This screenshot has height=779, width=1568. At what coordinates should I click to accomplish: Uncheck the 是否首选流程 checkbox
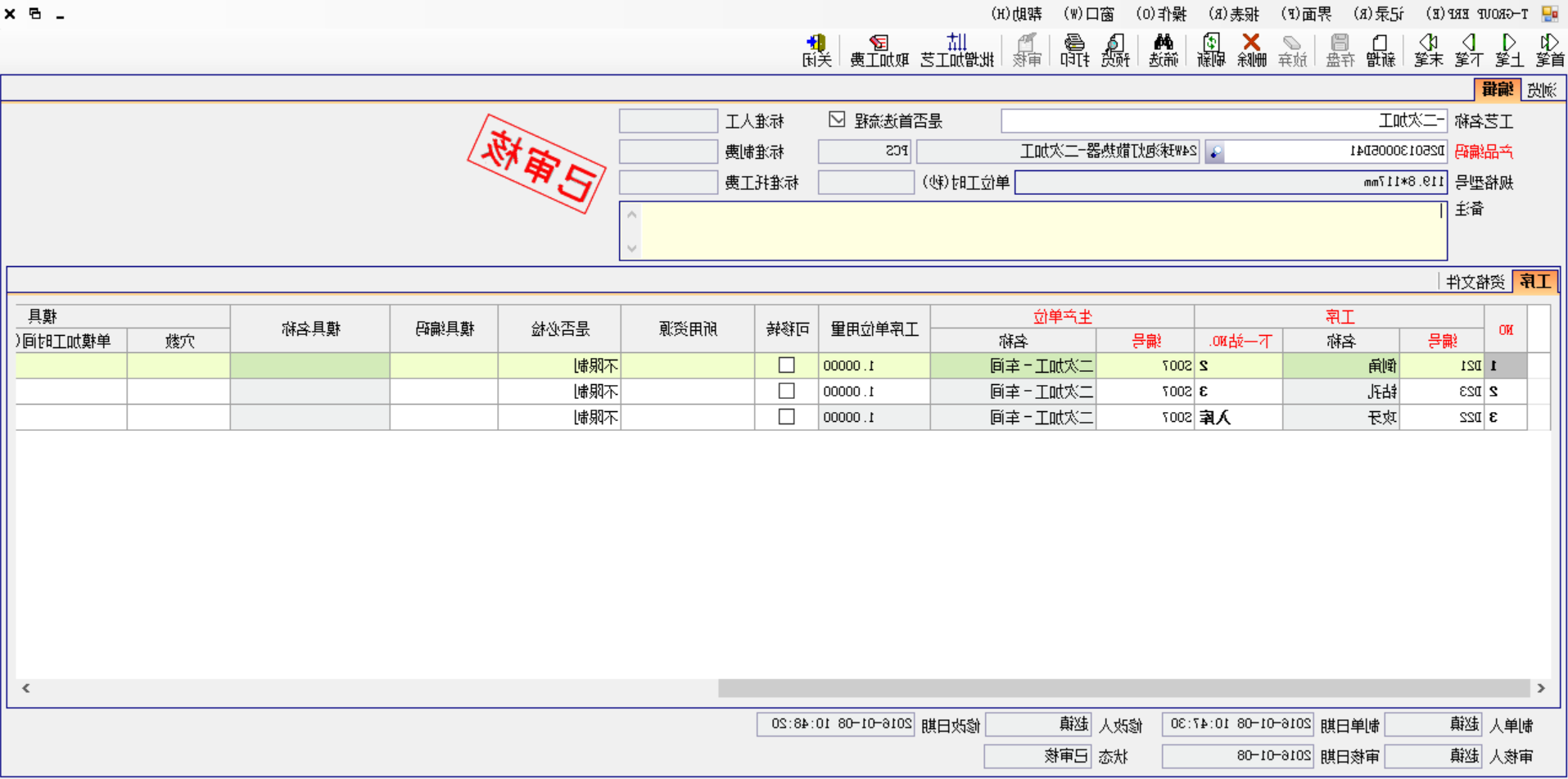tap(837, 120)
